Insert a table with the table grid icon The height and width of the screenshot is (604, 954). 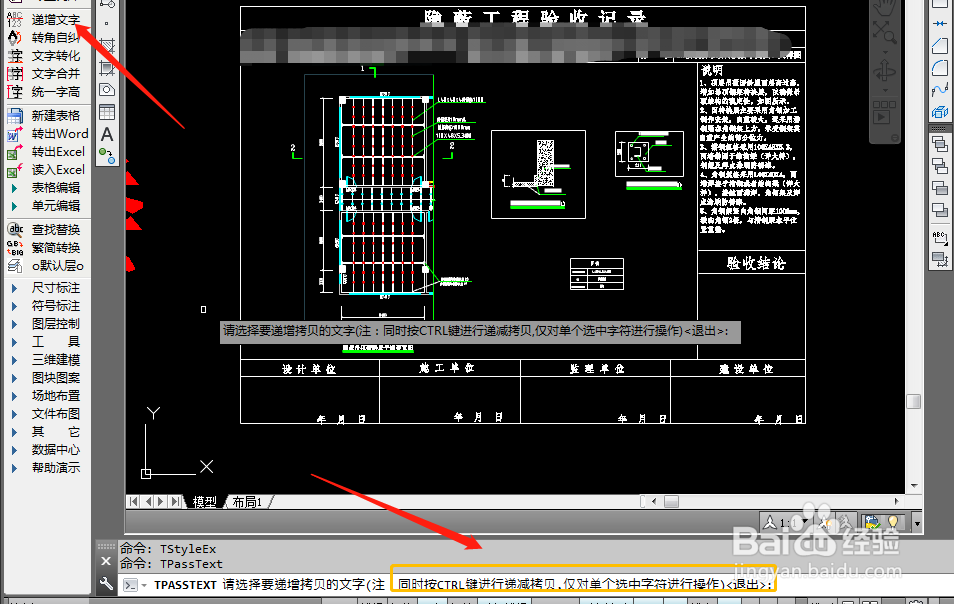click(x=107, y=113)
